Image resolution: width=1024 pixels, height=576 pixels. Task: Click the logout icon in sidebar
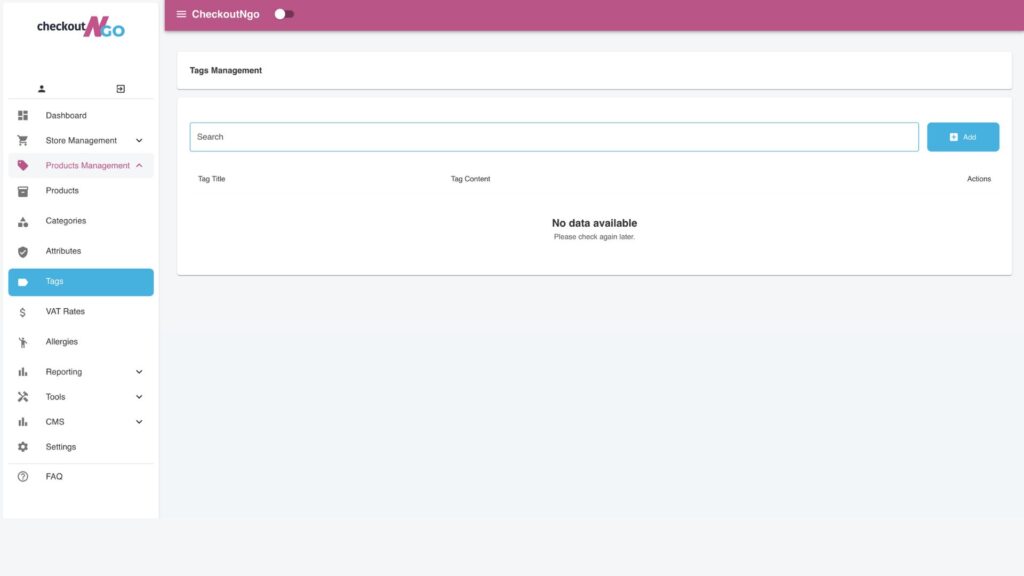(x=120, y=89)
